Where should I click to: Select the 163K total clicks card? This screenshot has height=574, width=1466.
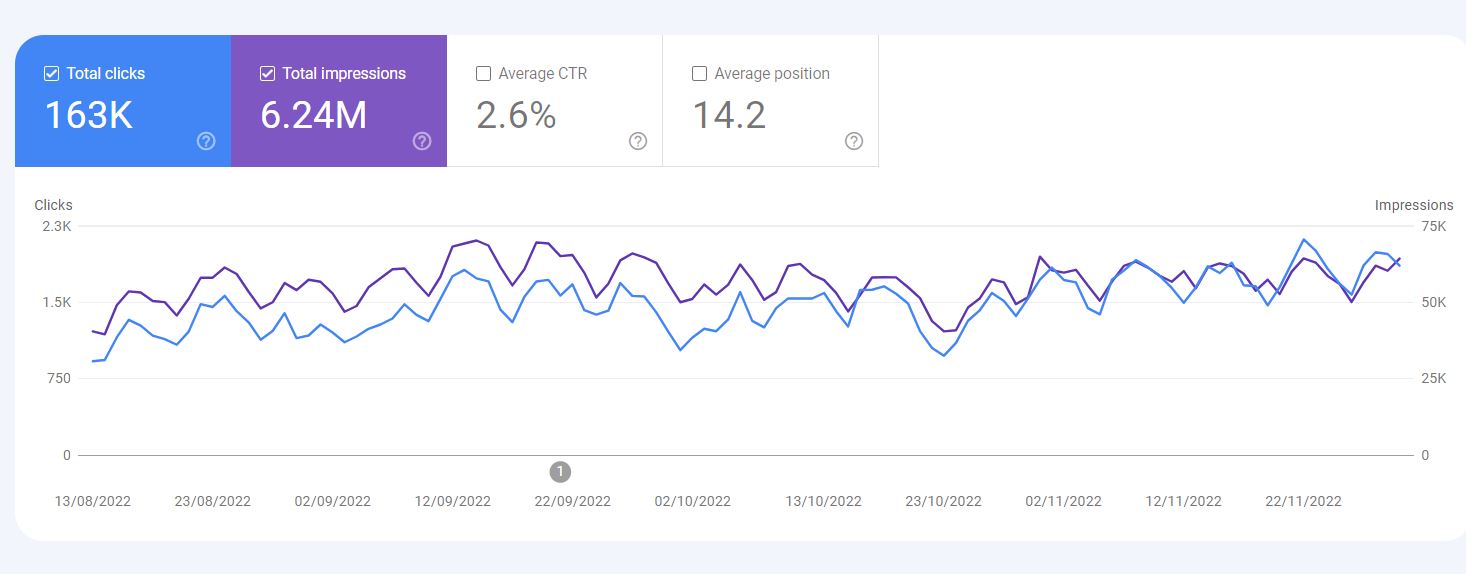tap(123, 101)
